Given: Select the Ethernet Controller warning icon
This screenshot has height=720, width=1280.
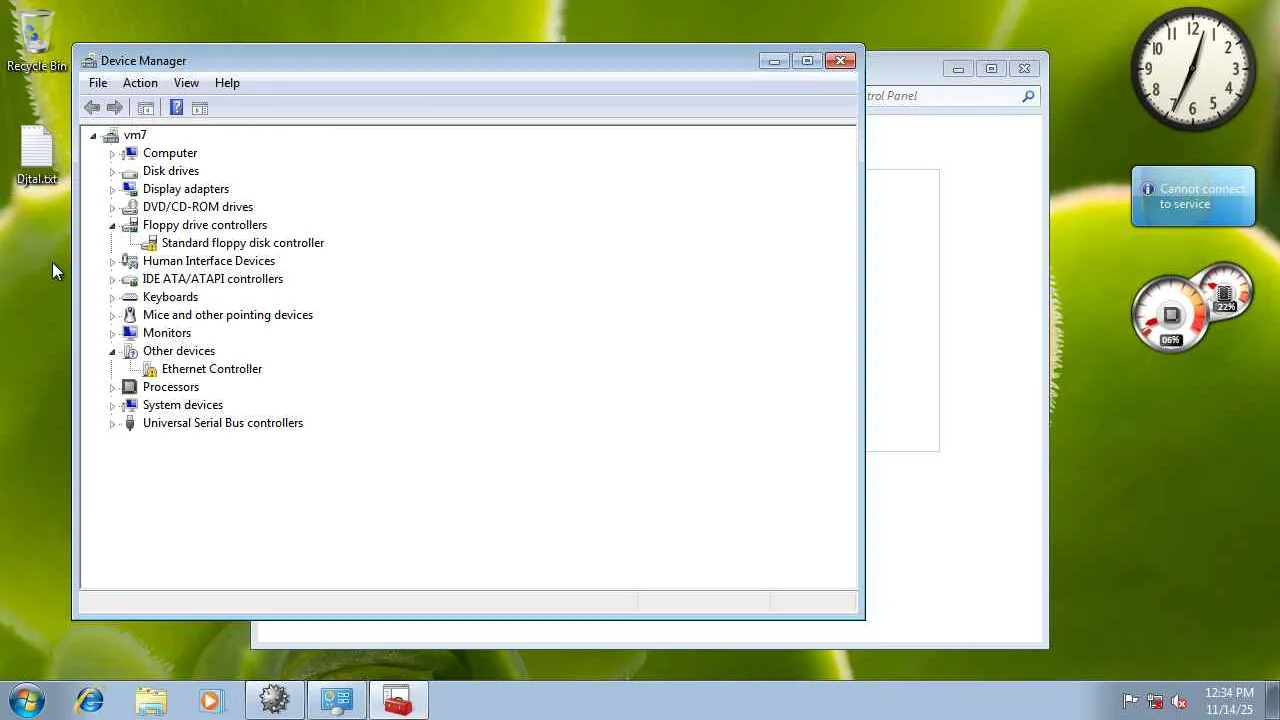Looking at the screenshot, I should coord(149,369).
